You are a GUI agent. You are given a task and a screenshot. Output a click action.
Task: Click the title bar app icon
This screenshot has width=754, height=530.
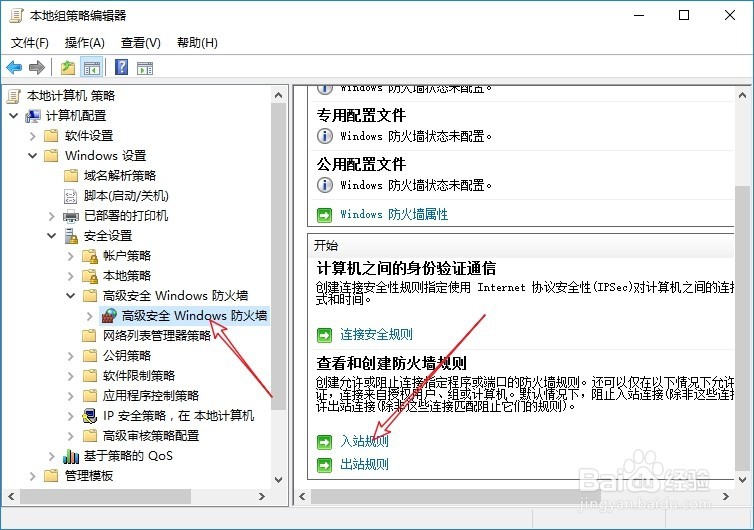(x=16, y=16)
